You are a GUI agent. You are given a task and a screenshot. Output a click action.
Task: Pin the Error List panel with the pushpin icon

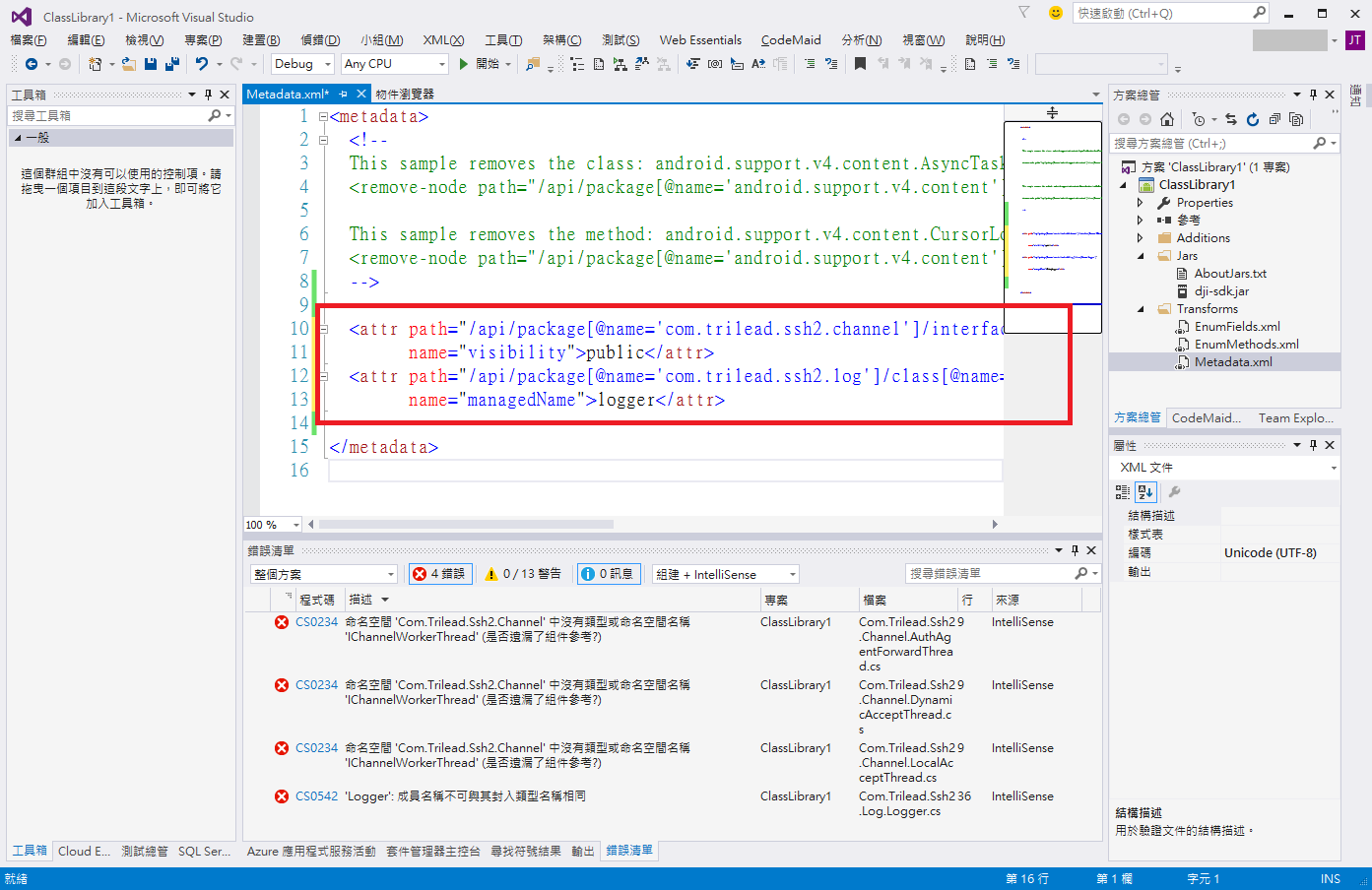1075,550
